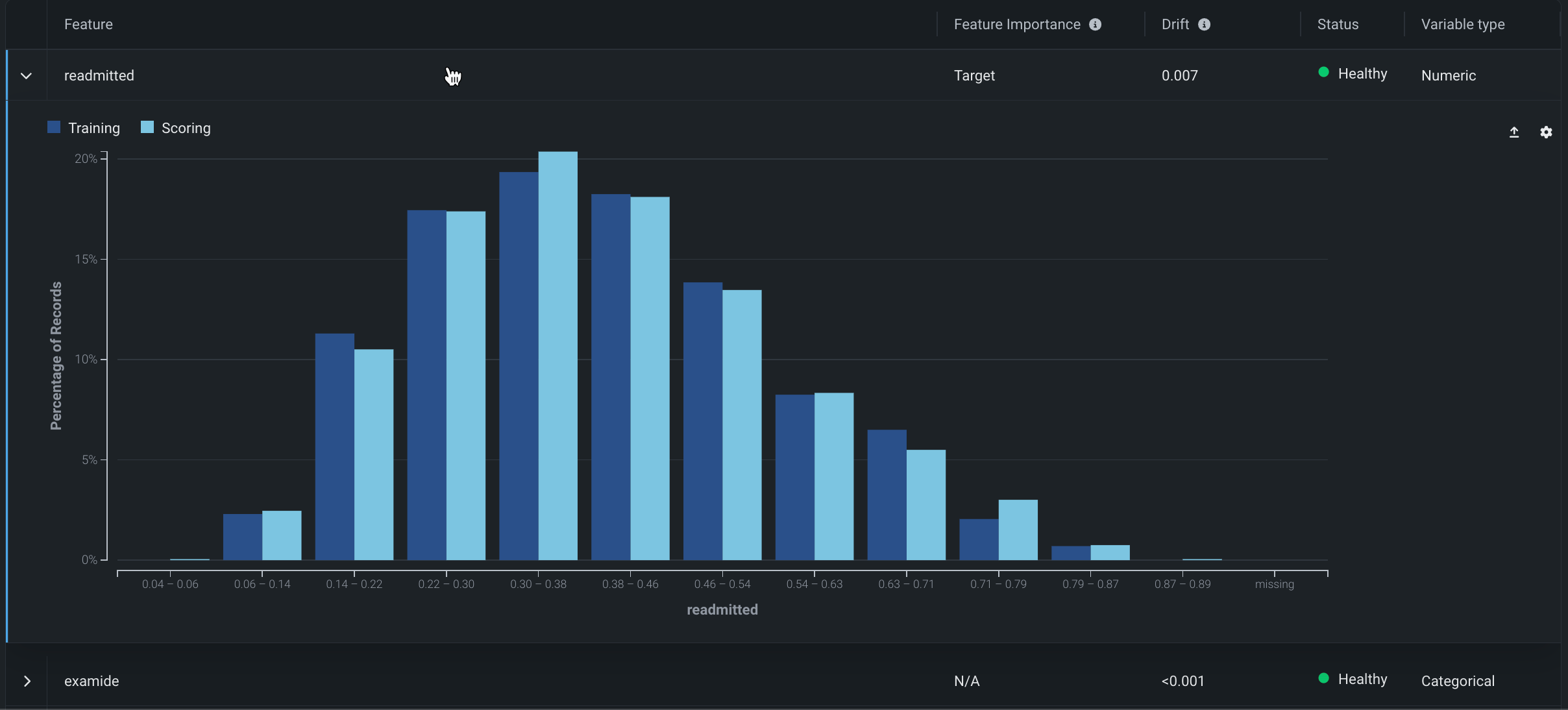
Task: Click the Variable type column header
Action: pos(1462,25)
